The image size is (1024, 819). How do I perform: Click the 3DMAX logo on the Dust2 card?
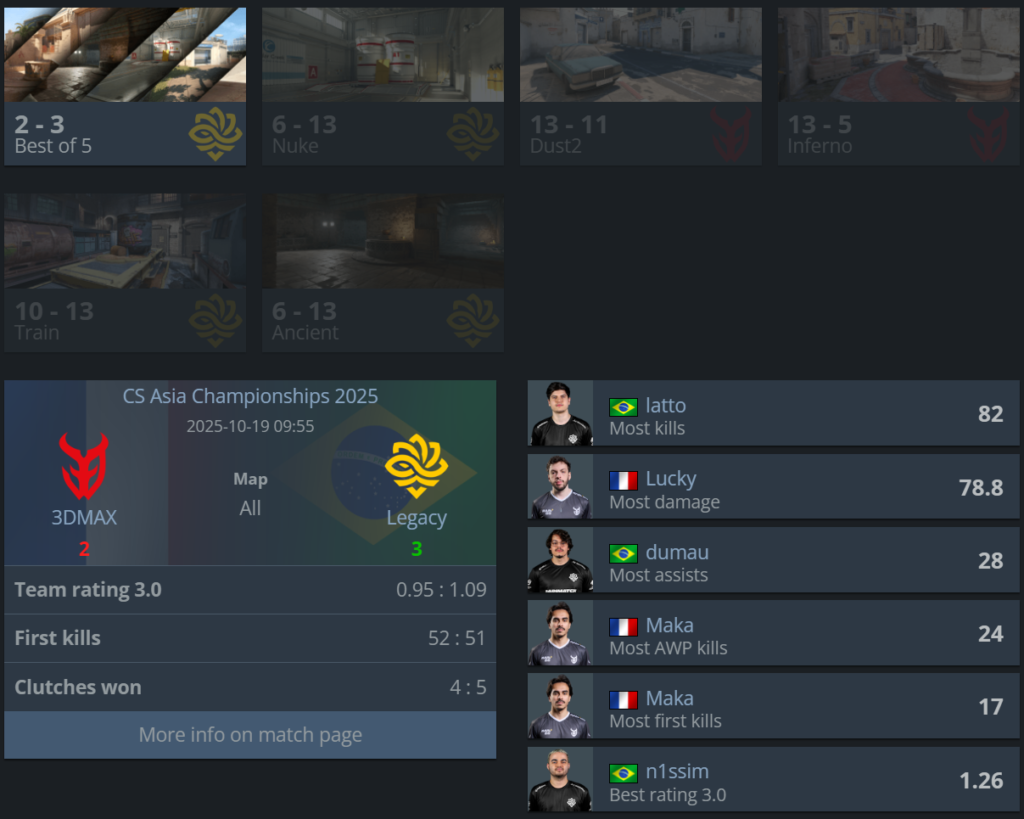click(x=731, y=134)
